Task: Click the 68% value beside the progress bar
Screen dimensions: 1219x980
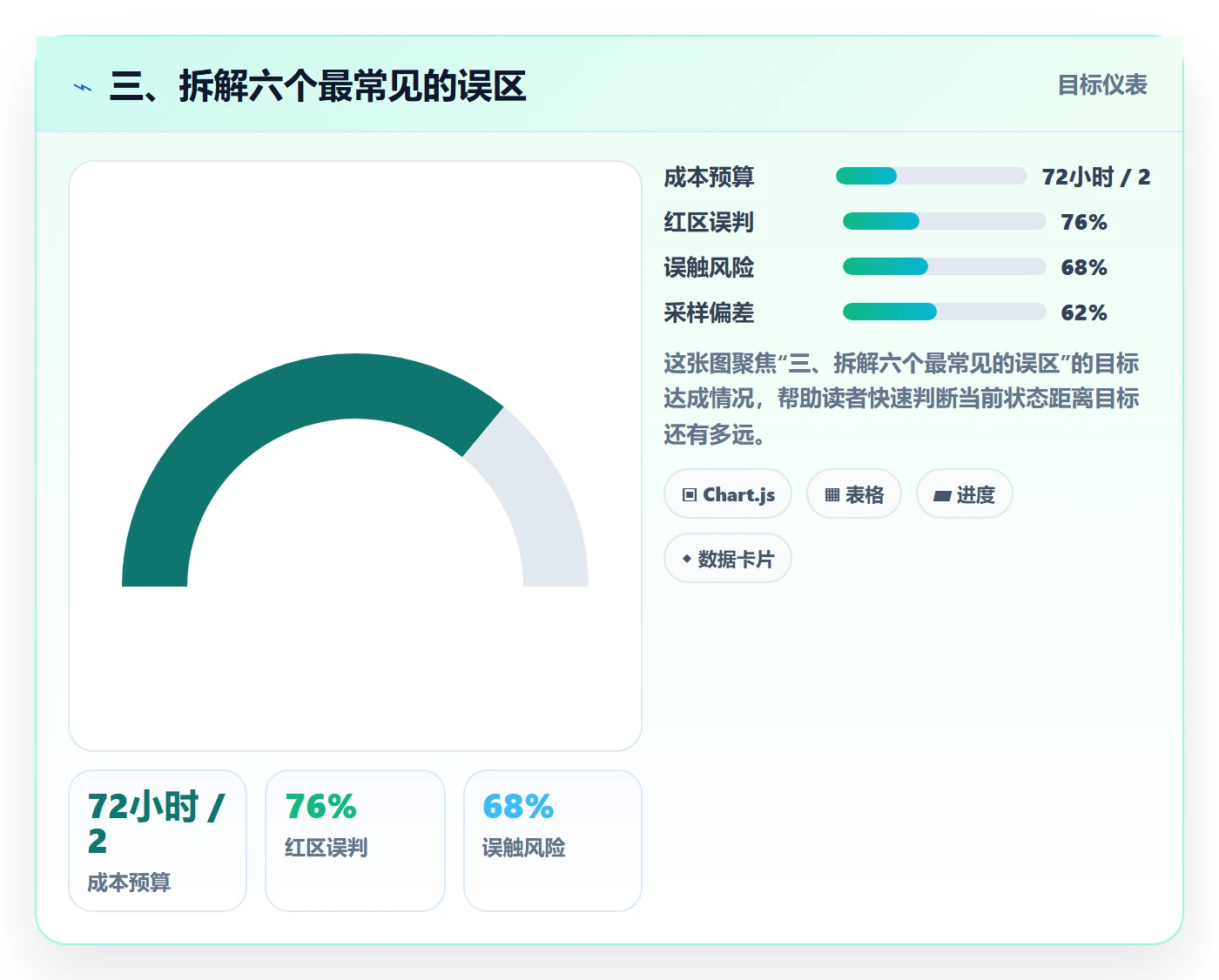Action: coord(1084,267)
